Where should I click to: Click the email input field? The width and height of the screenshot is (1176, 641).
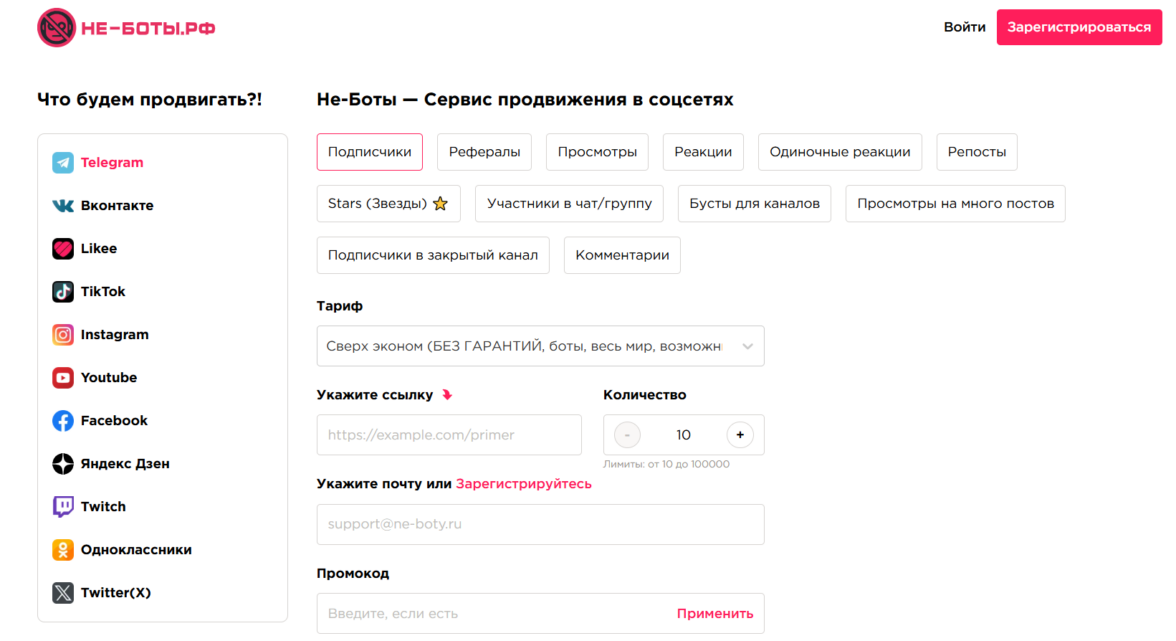pos(540,524)
